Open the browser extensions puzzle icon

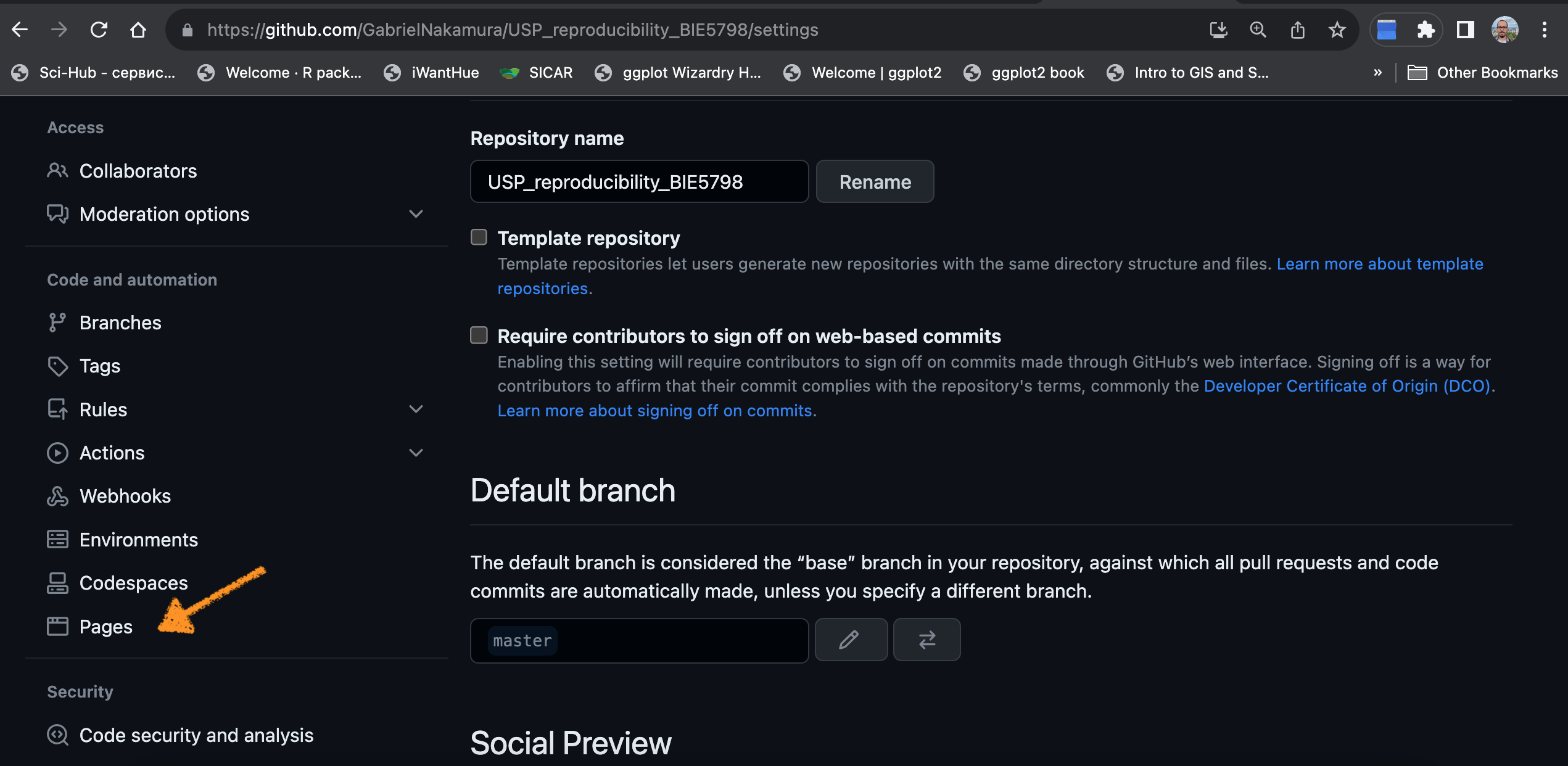[x=1426, y=30]
